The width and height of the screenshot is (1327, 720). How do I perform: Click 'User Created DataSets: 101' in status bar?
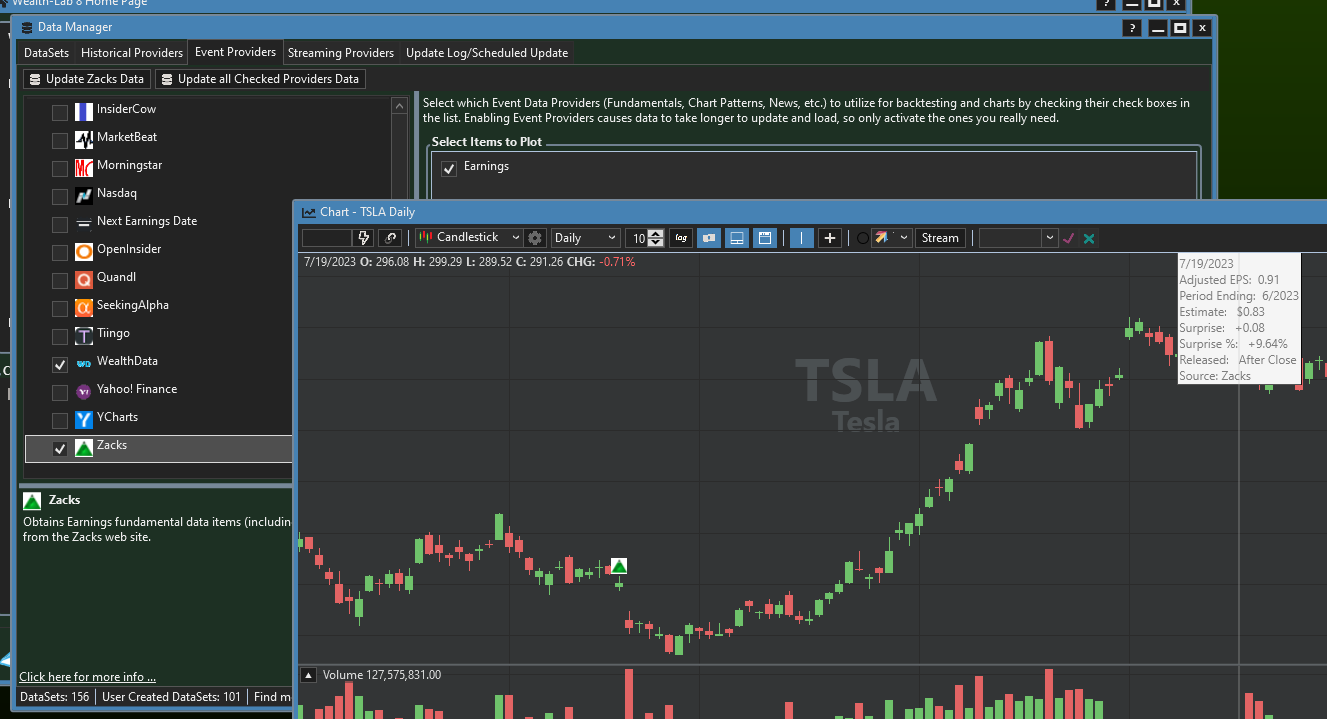[x=171, y=697]
